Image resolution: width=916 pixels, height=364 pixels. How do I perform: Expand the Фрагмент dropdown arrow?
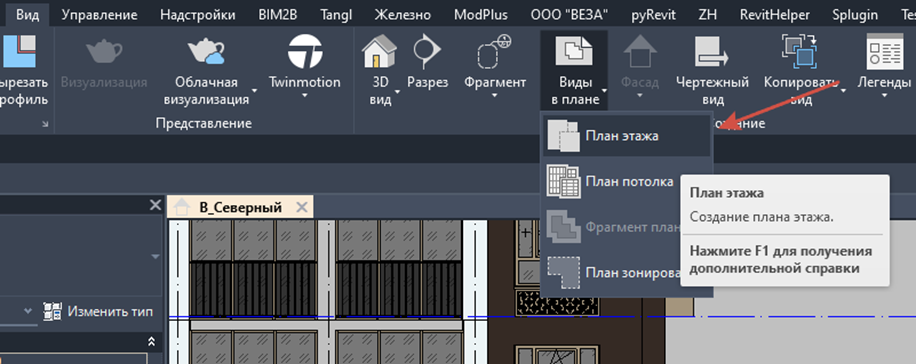[495, 95]
